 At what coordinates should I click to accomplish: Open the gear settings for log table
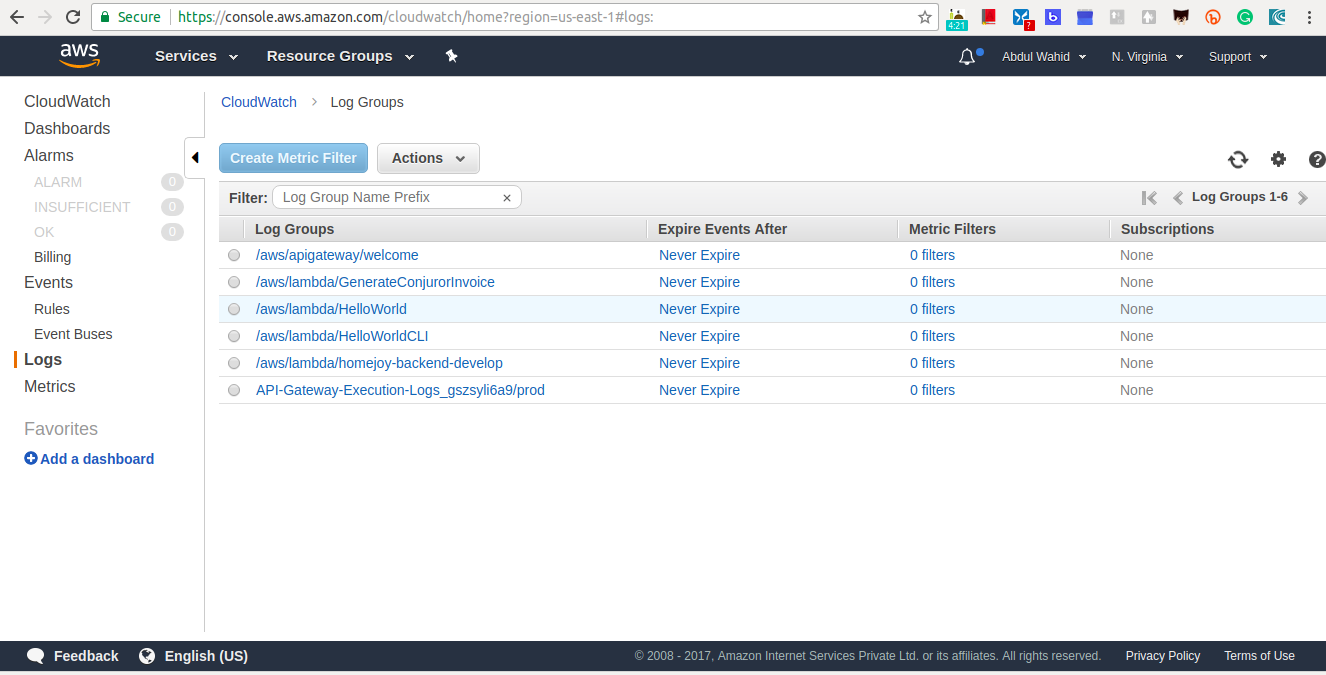pos(1278,159)
